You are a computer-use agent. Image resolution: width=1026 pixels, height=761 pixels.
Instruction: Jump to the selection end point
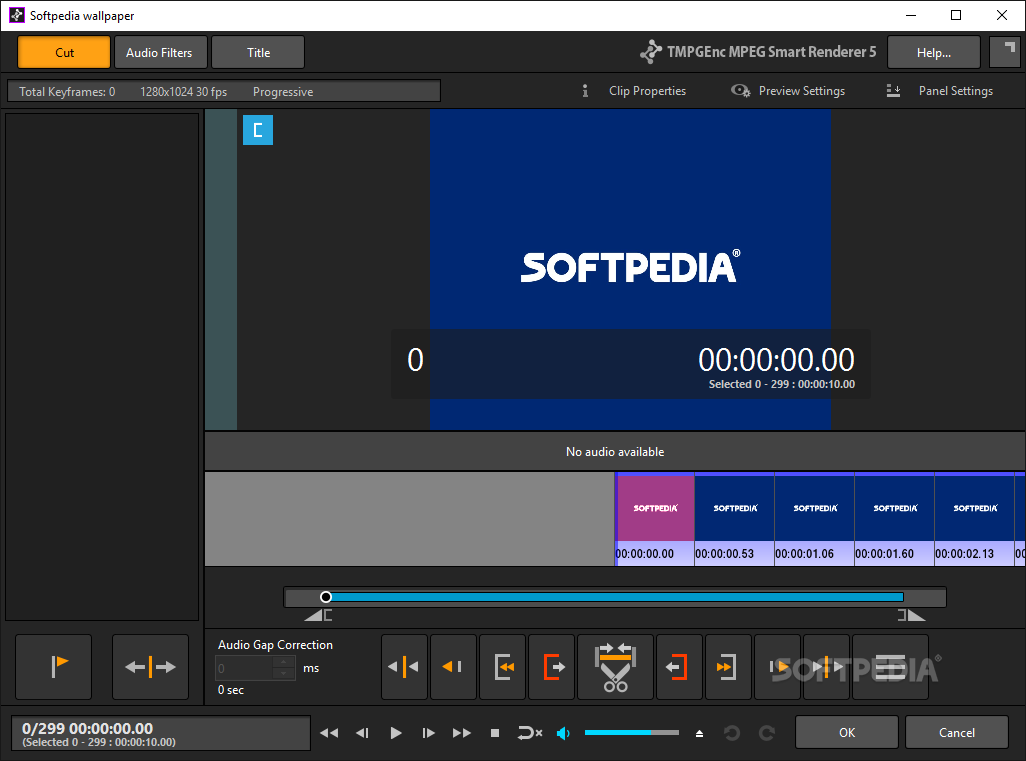click(728, 667)
